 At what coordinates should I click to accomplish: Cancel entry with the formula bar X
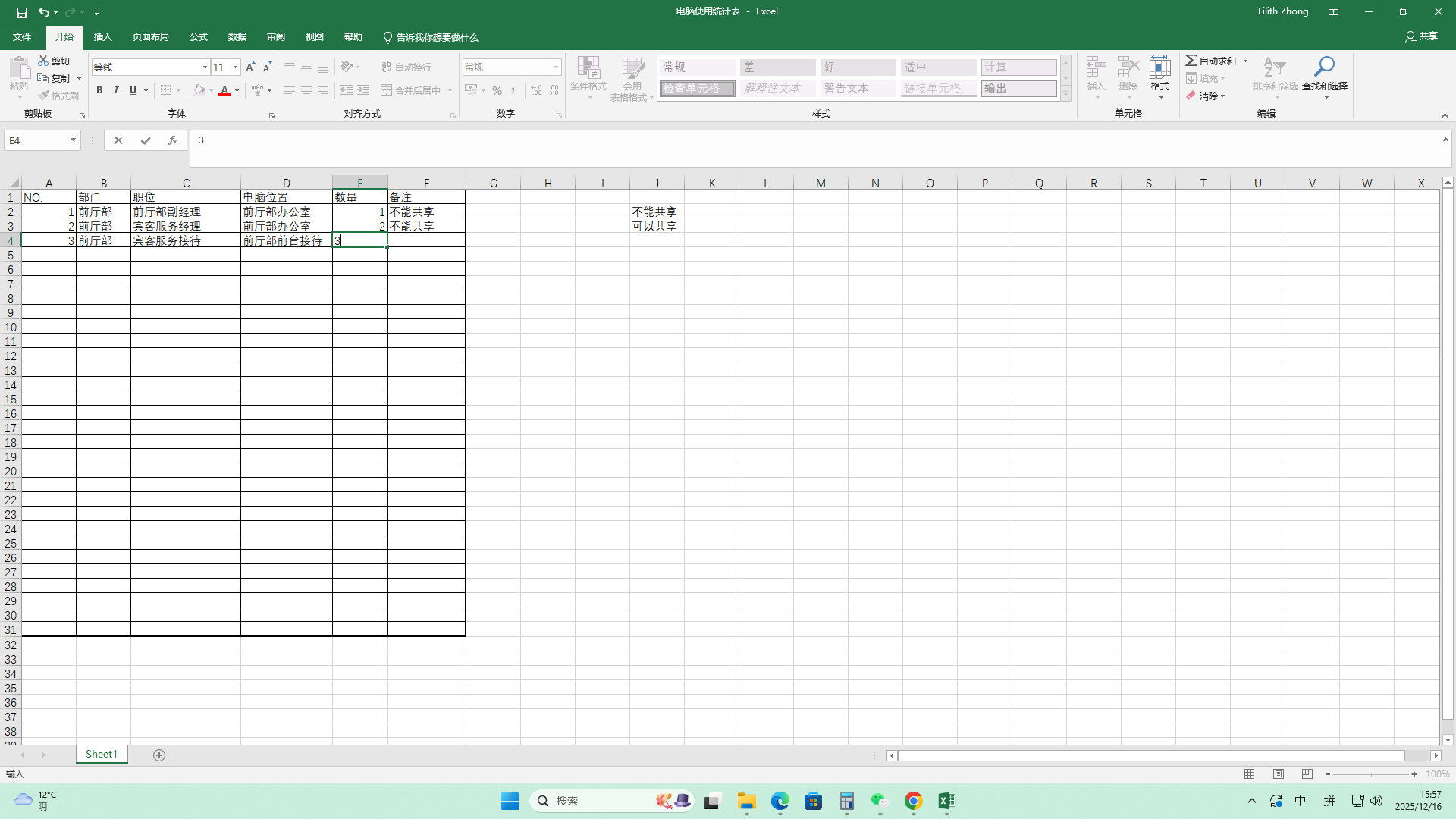pos(118,140)
